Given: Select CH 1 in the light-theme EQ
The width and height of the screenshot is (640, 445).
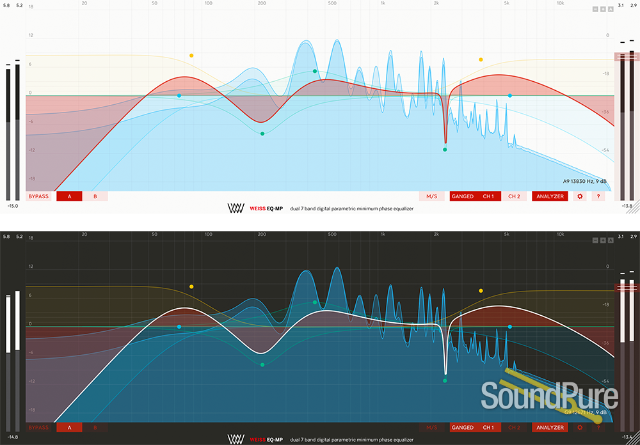Looking at the screenshot, I should point(488,197).
